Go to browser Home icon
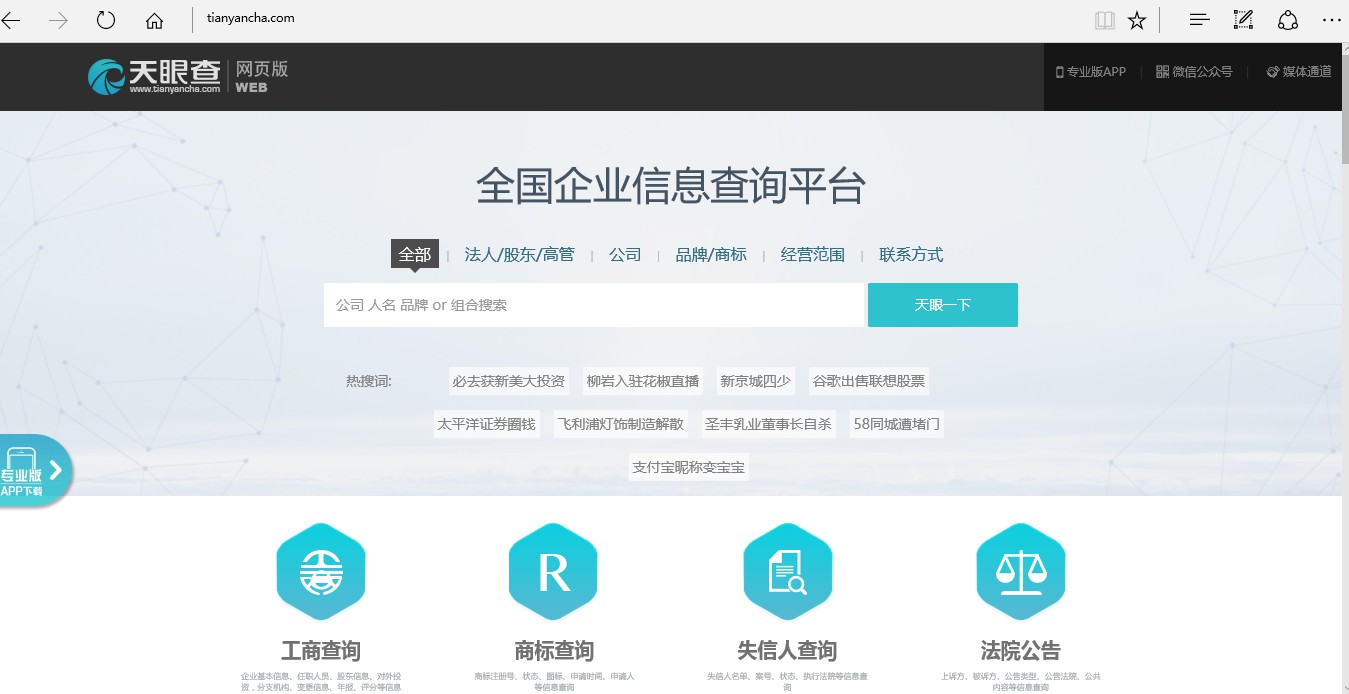Viewport: 1349px width, 694px height. point(154,20)
